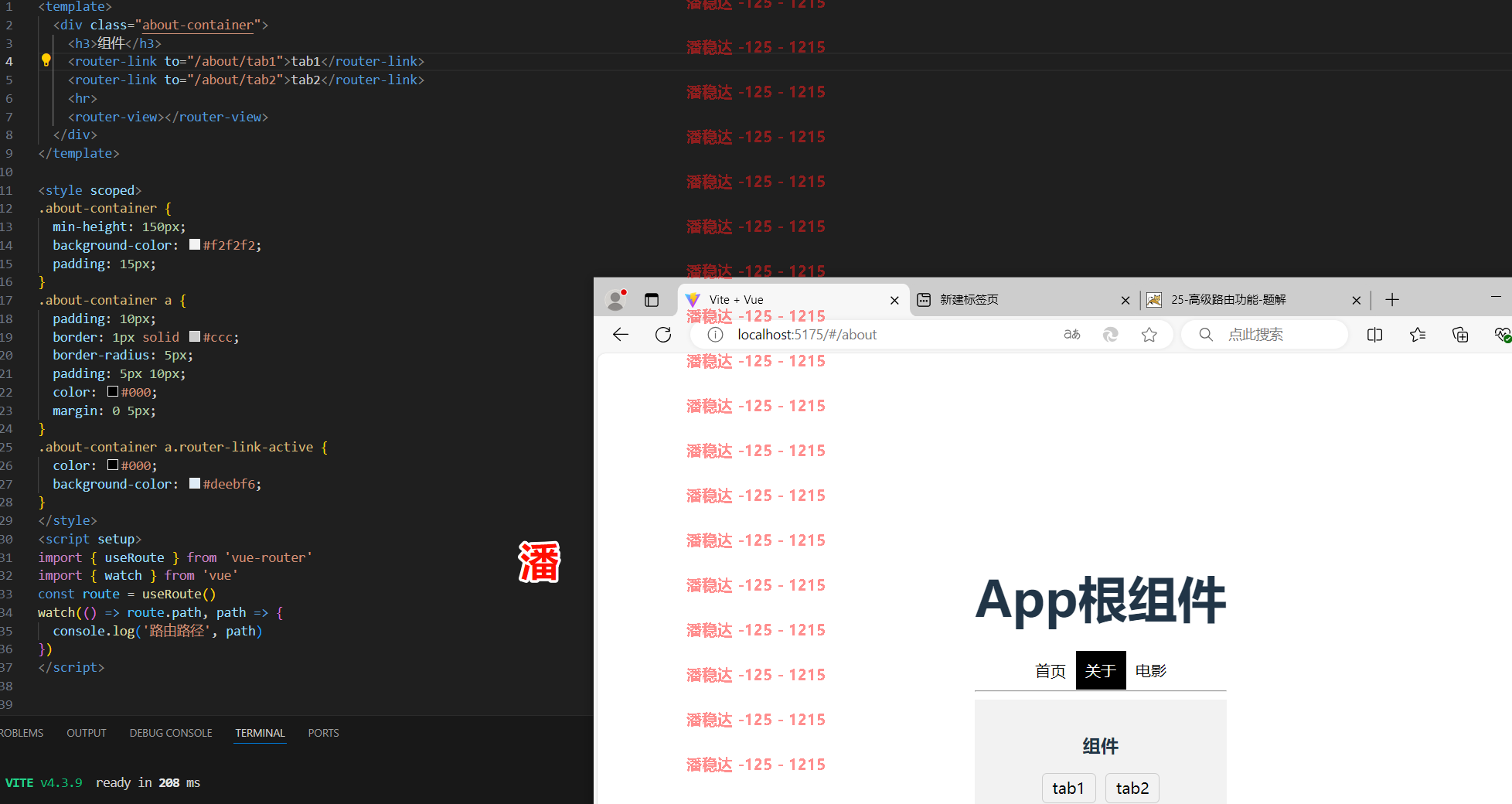Image resolution: width=1512 pixels, height=804 pixels.
Task: Click the 'VITE v4.3.9' terminal output
Action: point(44,782)
